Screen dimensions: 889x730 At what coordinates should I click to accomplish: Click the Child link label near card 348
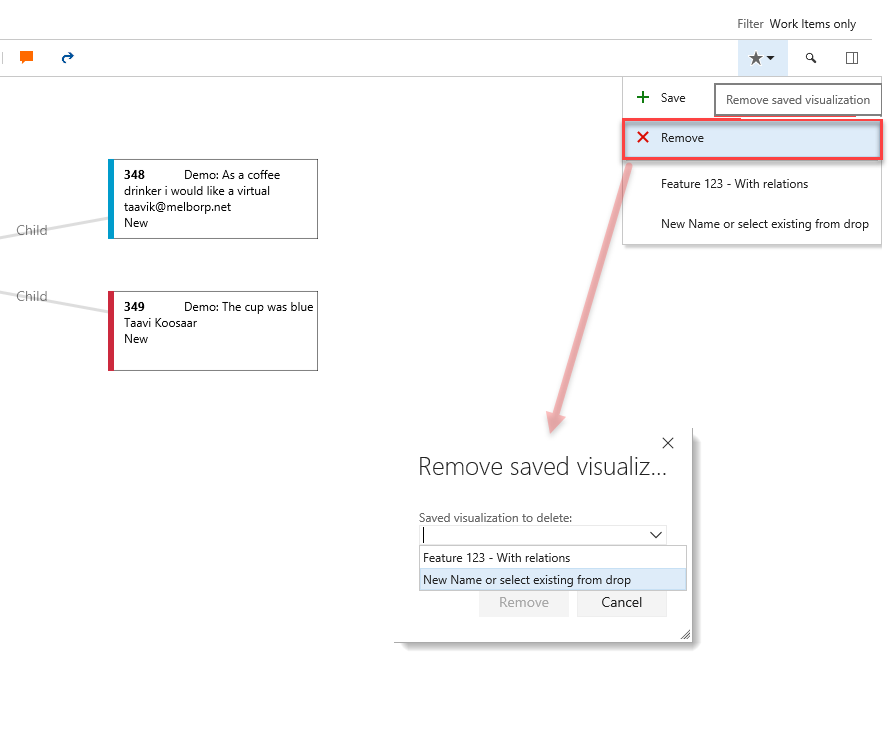tap(32, 230)
